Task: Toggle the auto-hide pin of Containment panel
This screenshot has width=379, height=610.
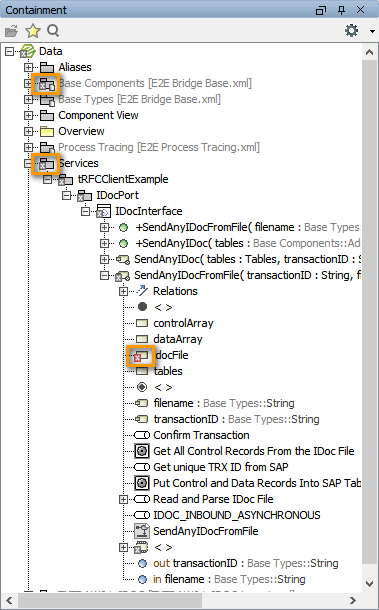Action: tap(341, 10)
